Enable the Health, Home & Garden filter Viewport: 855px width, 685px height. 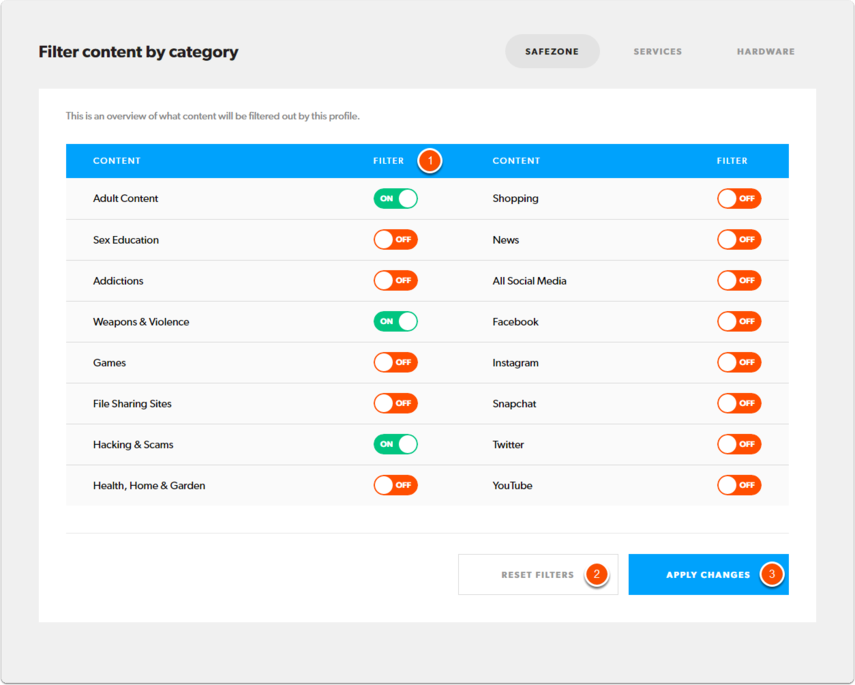(x=395, y=485)
